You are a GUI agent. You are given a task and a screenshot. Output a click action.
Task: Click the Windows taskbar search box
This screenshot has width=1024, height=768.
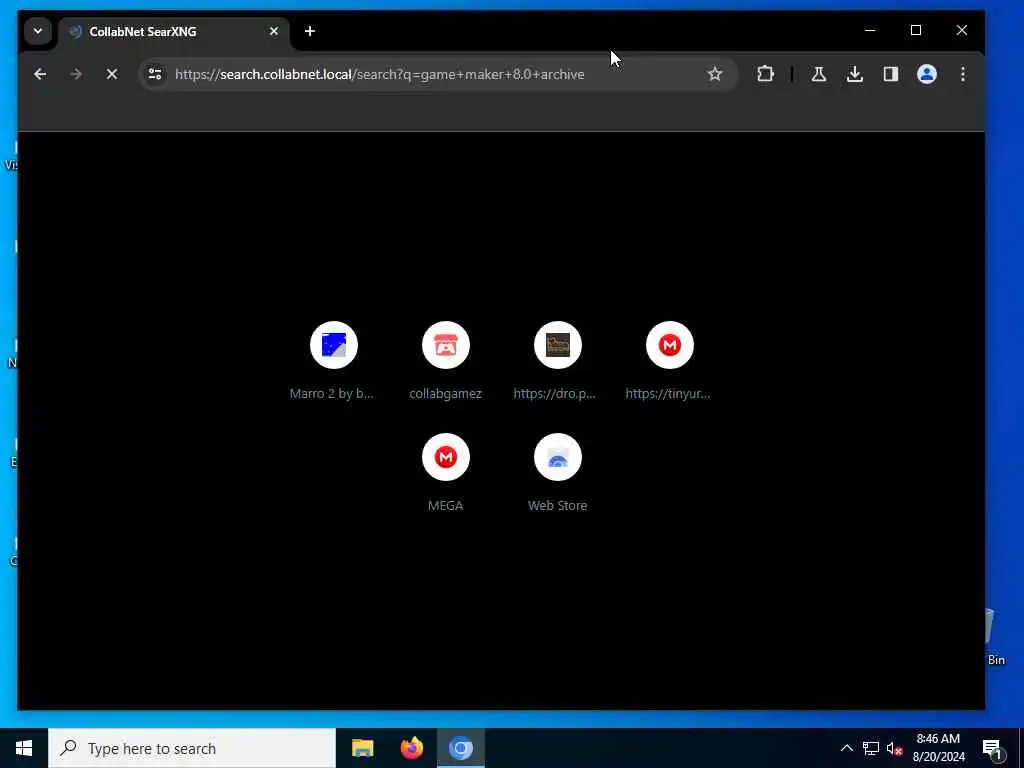point(192,748)
